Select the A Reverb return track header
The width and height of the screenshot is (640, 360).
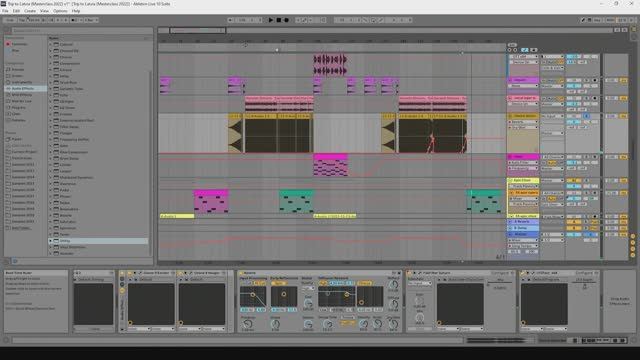[523, 222]
